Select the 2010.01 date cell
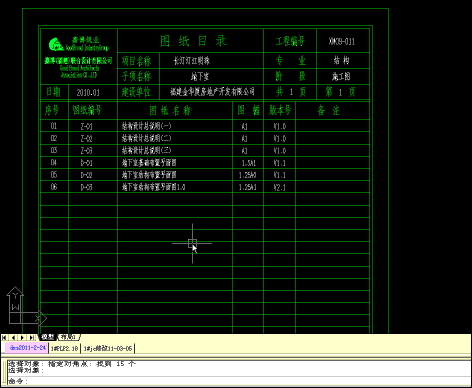Screen dimensions: 472x388 [x=88, y=92]
